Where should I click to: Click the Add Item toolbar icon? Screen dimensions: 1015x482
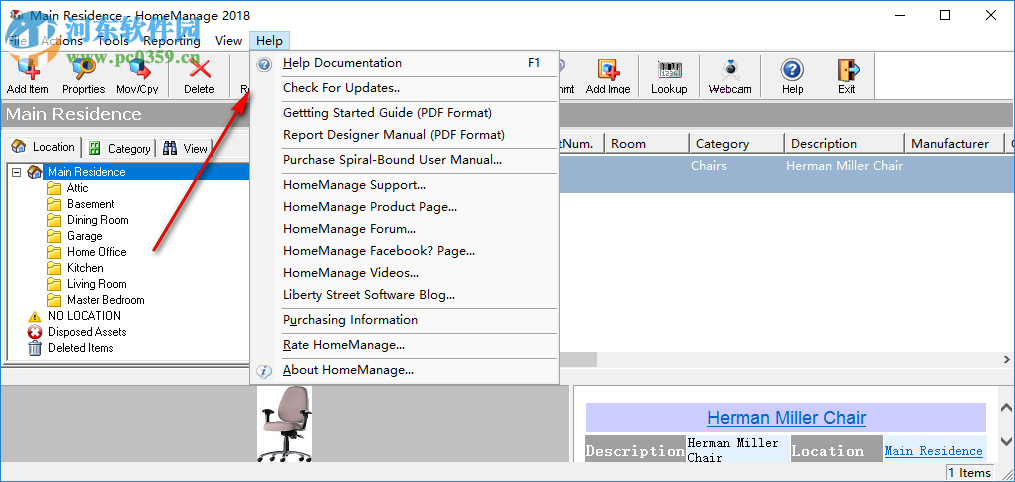tap(27, 76)
